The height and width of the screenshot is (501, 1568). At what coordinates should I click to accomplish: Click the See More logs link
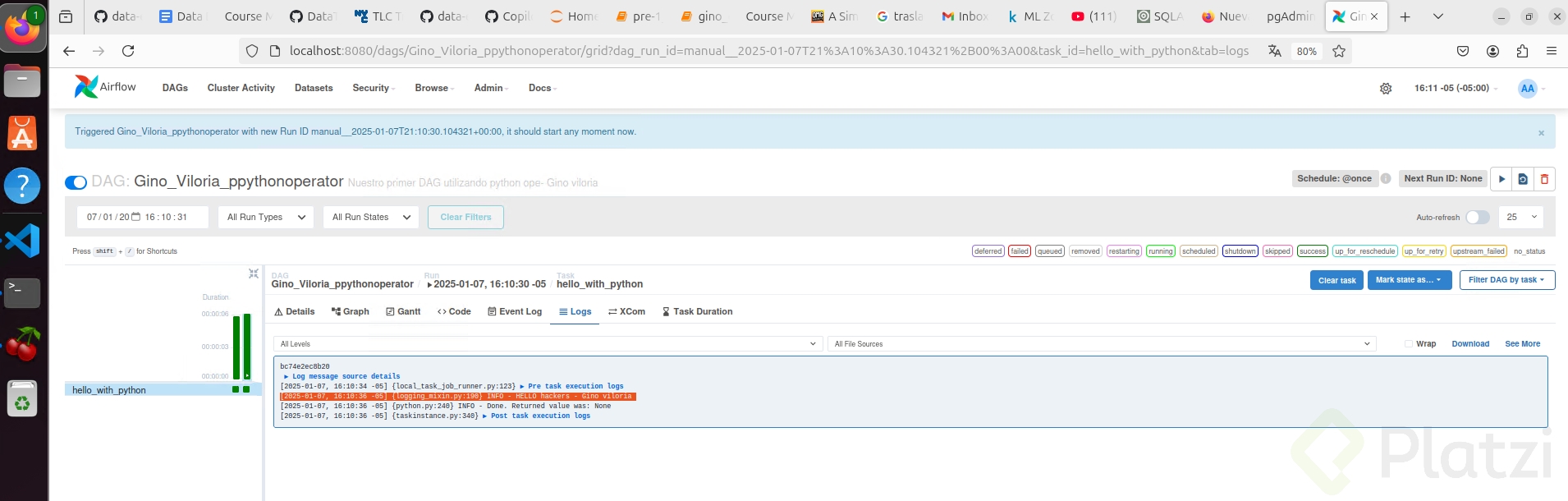point(1522,344)
